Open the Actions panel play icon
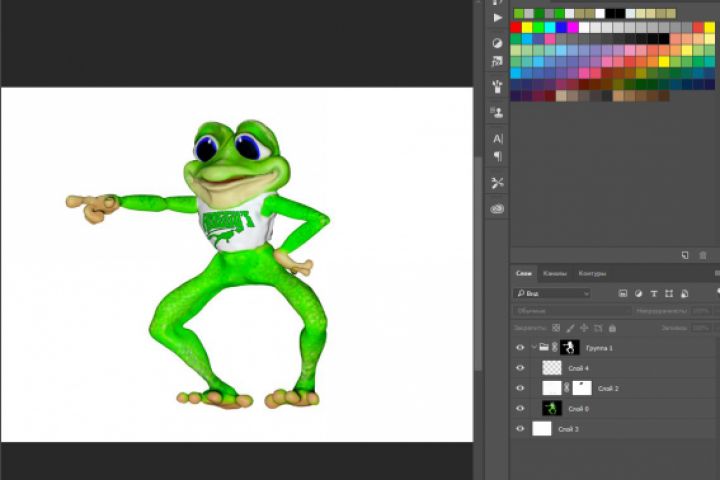This screenshot has width=720, height=480. click(x=497, y=18)
